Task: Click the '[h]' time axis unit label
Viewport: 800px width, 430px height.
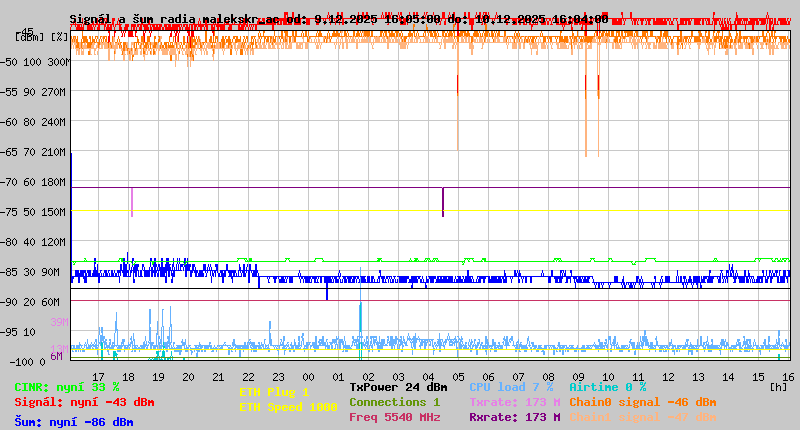Action: (778, 387)
